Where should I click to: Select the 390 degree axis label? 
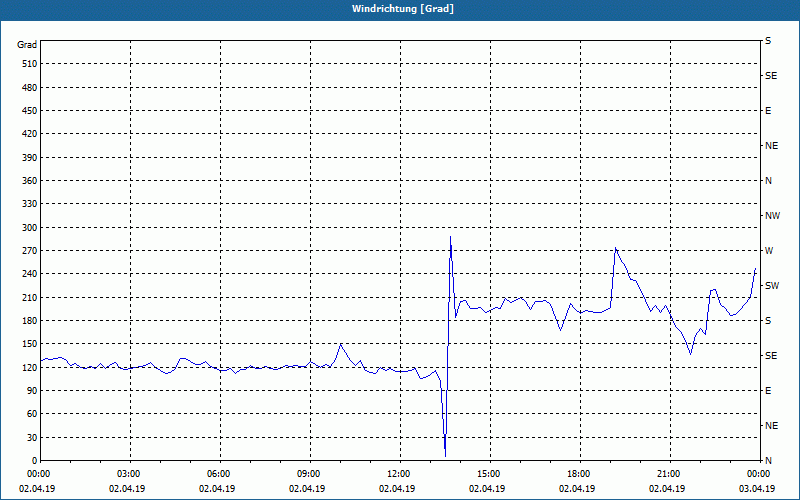(30, 158)
